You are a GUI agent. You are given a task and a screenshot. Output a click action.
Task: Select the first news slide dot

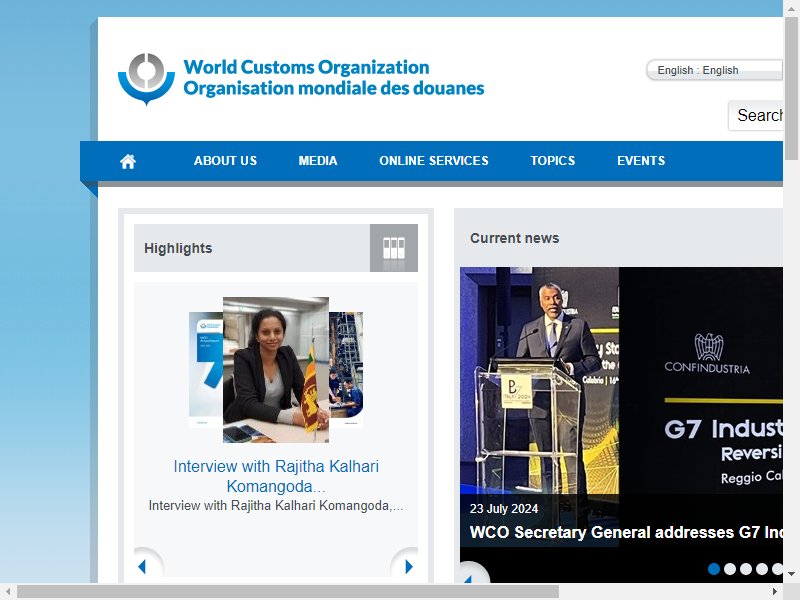pyautogui.click(x=714, y=568)
